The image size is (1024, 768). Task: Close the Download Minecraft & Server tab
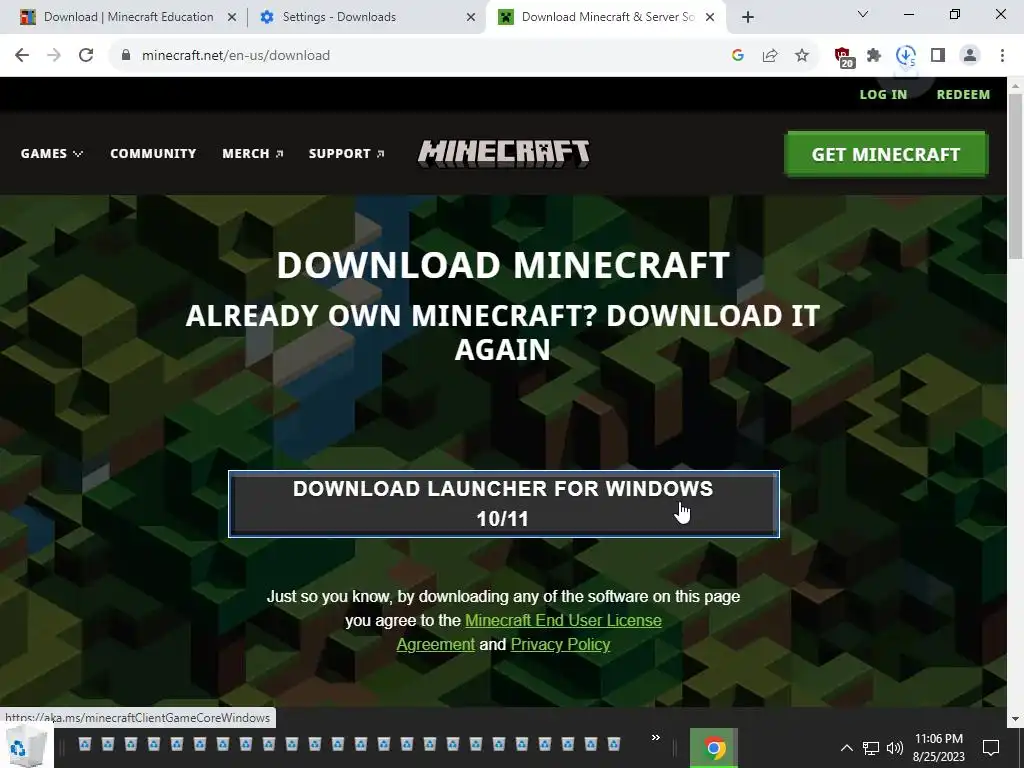pos(710,17)
